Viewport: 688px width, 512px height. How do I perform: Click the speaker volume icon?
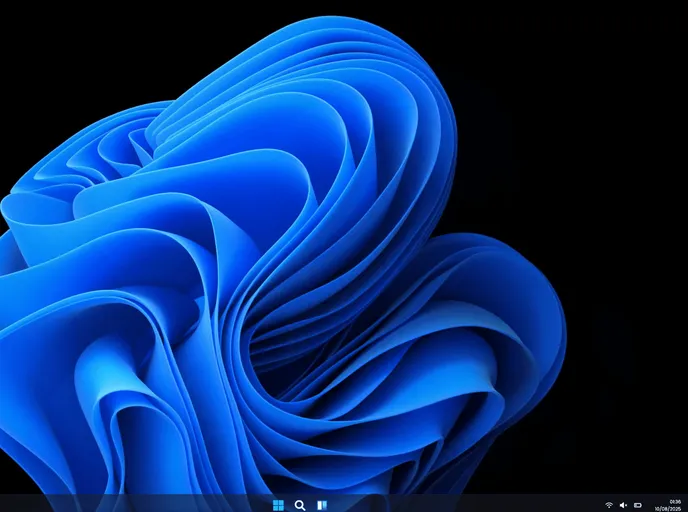click(x=623, y=505)
